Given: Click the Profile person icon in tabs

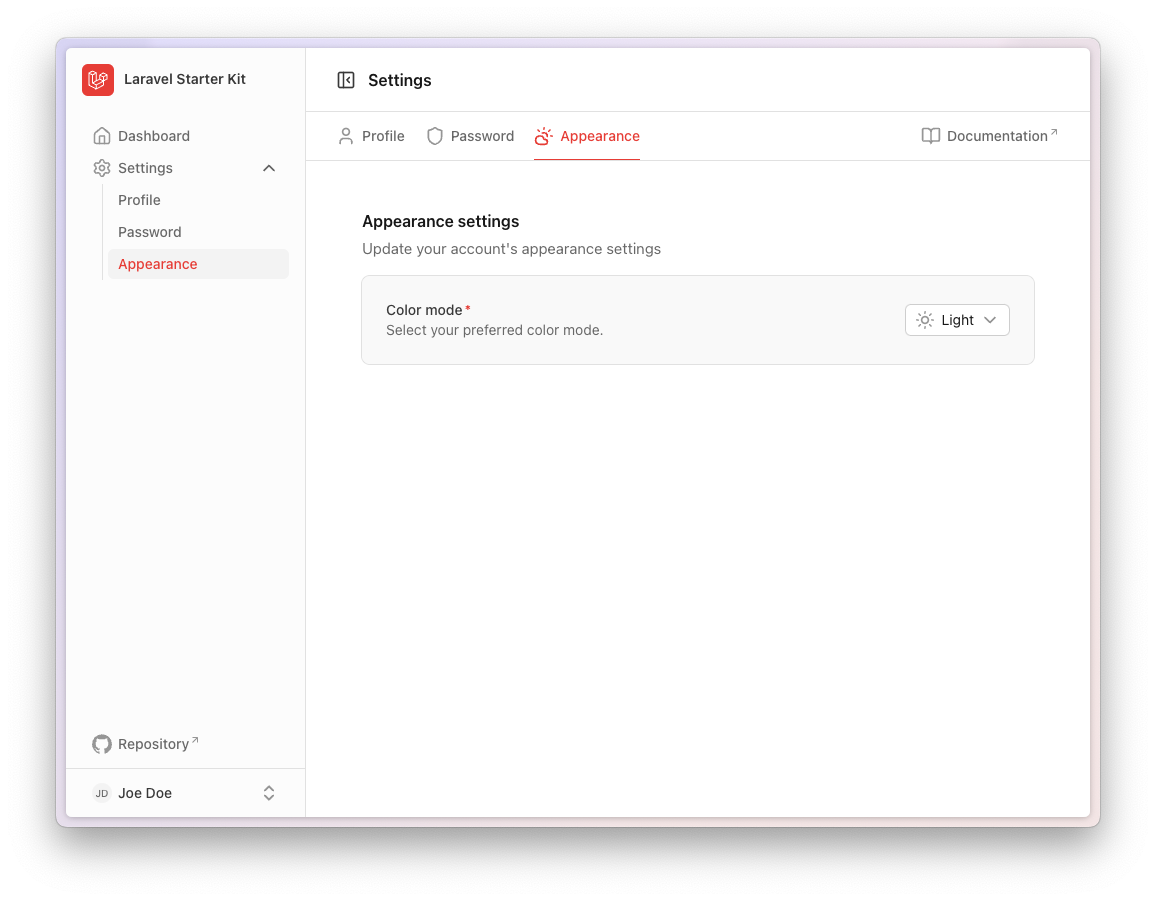Looking at the screenshot, I should 346,136.
